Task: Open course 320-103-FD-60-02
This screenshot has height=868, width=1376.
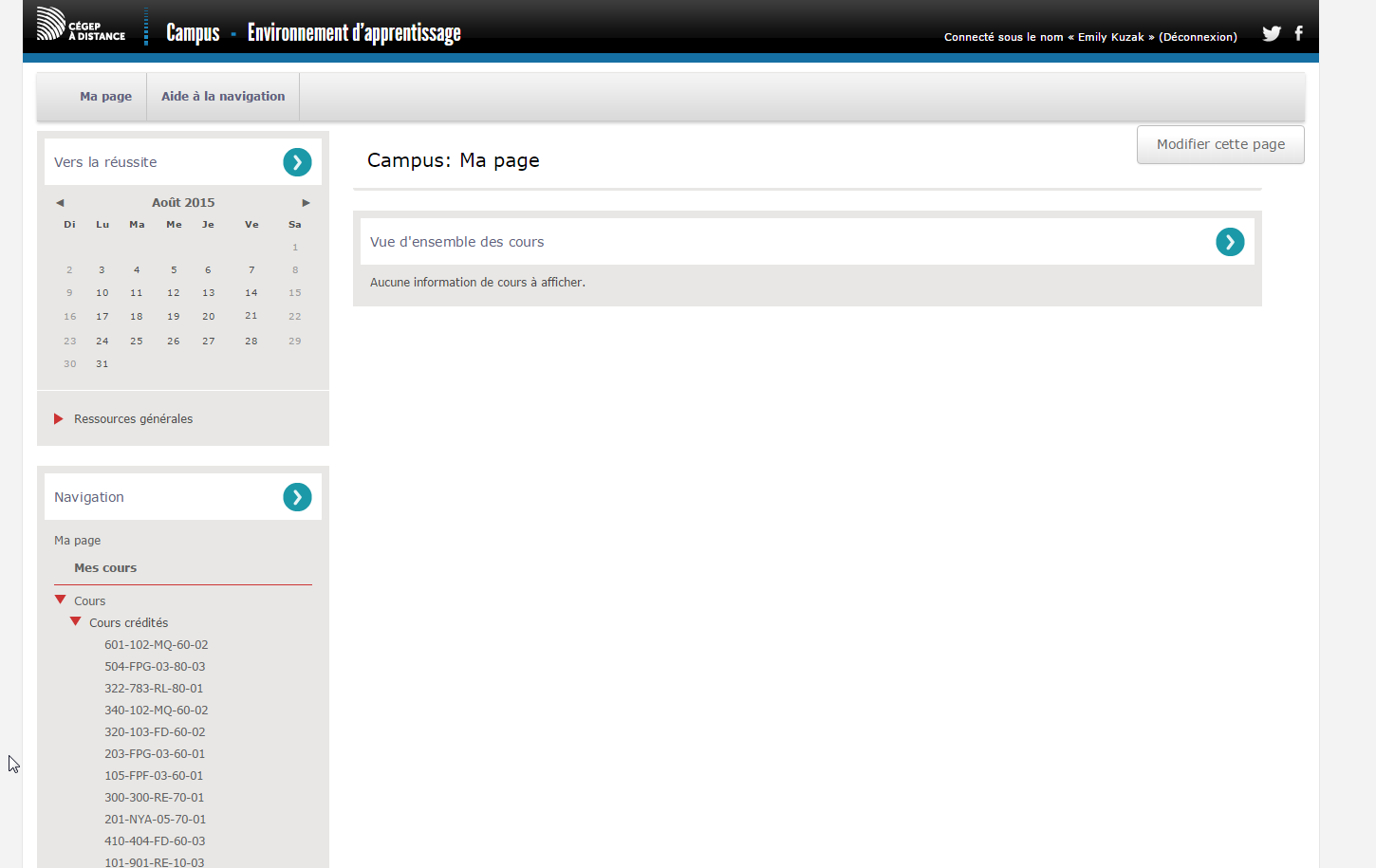Action: (155, 732)
